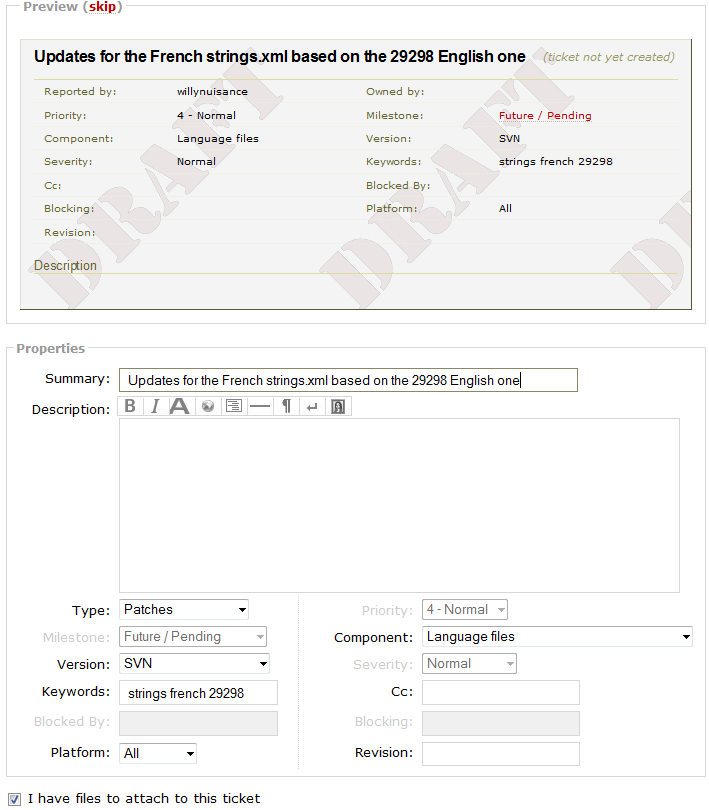This screenshot has width=709, height=810.
Task: Click the line break arrow icon
Action: [312, 406]
